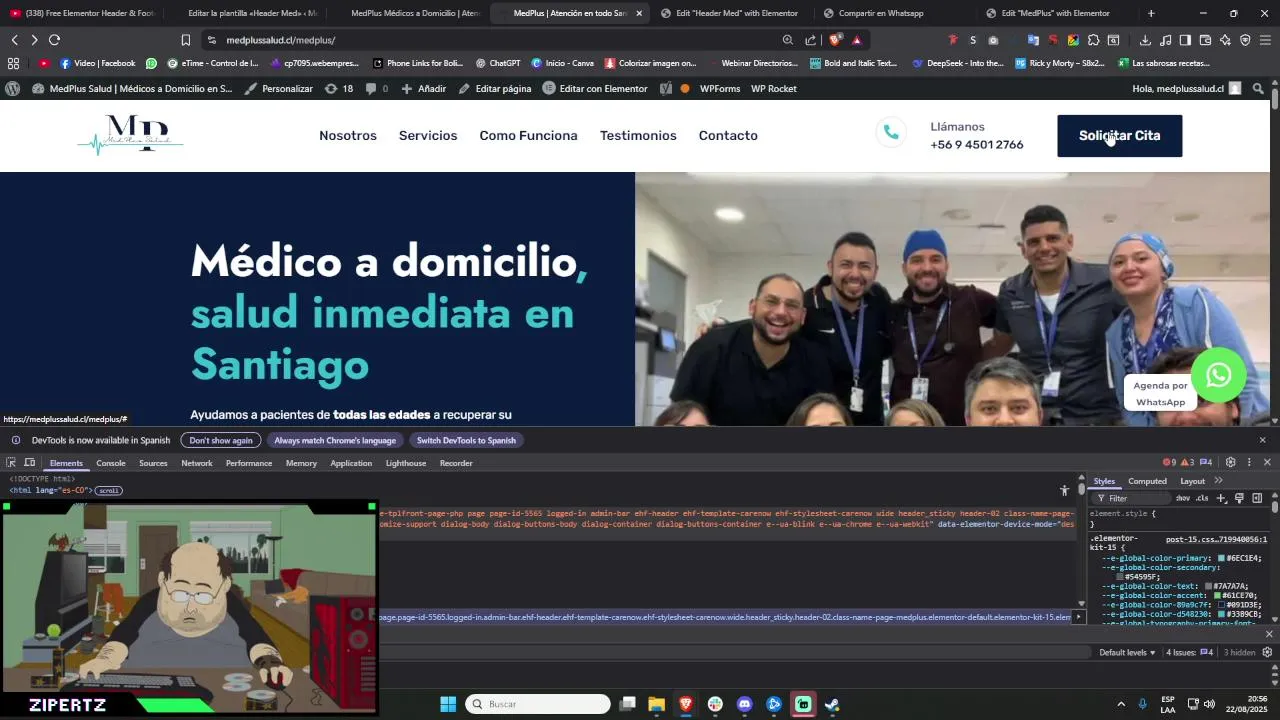
Task: Click the yellow warnings count indicator
Action: tap(1187, 462)
